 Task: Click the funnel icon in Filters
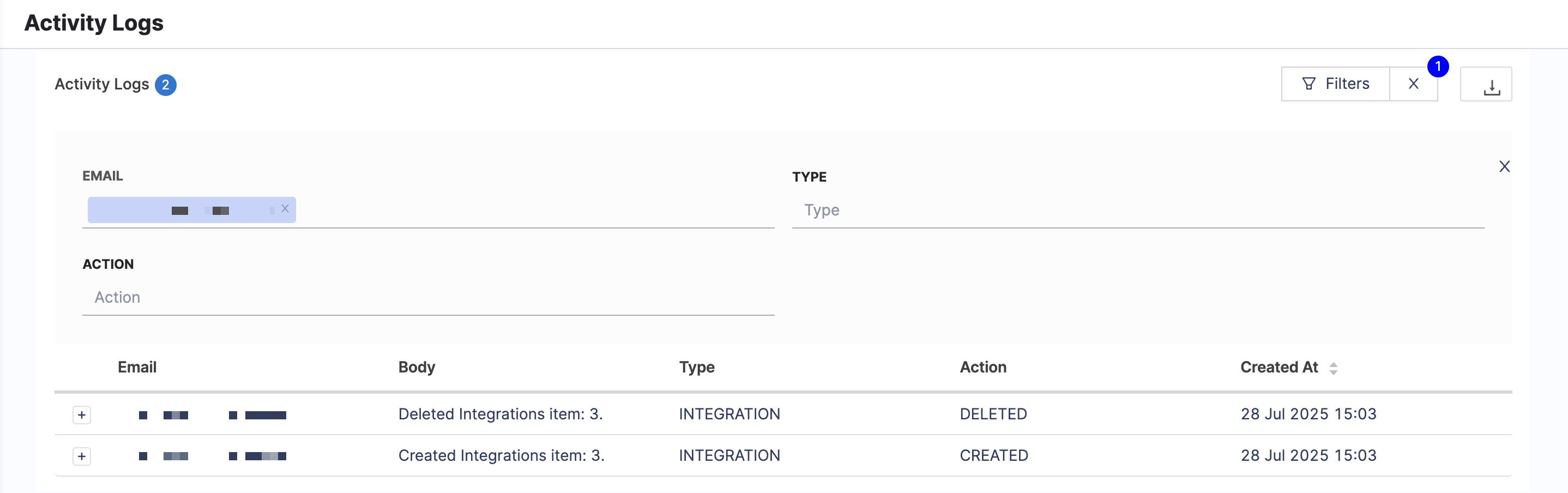pos(1308,84)
